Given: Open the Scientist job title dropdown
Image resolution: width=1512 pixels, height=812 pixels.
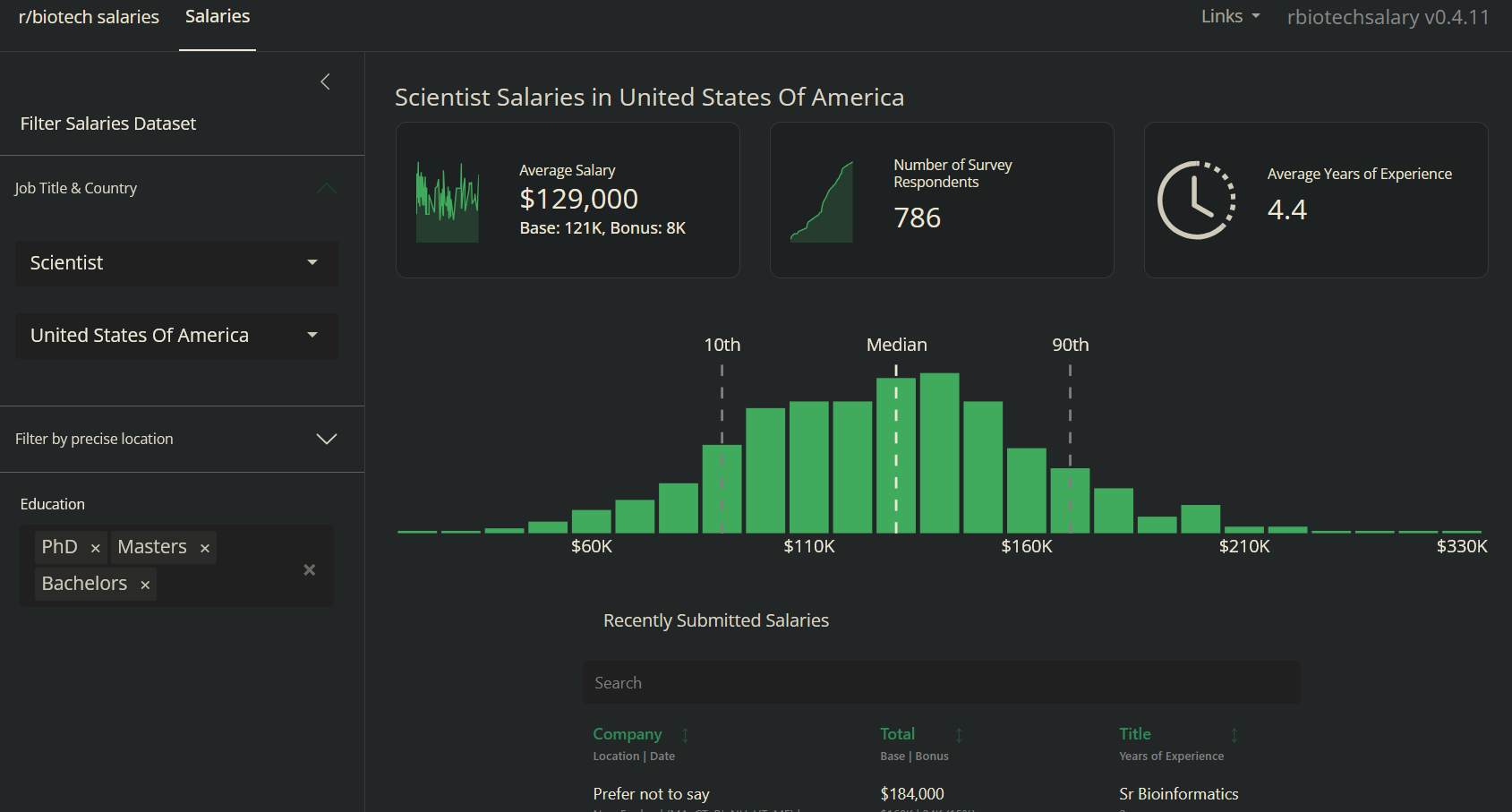Looking at the screenshot, I should click(x=176, y=263).
